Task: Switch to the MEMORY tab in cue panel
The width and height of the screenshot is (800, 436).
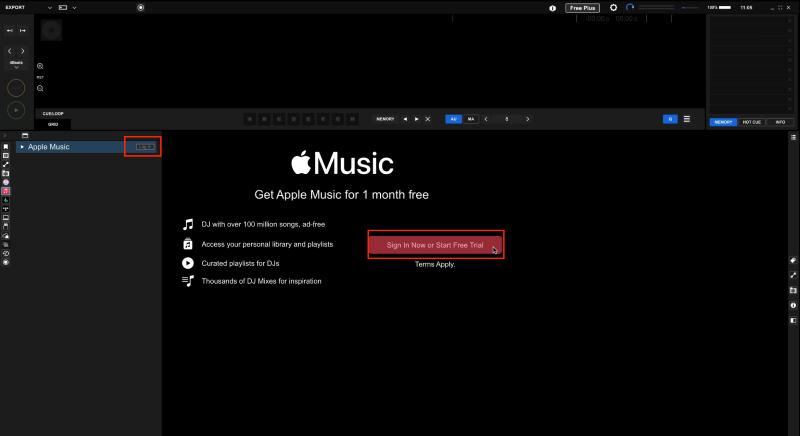Action: tap(723, 122)
